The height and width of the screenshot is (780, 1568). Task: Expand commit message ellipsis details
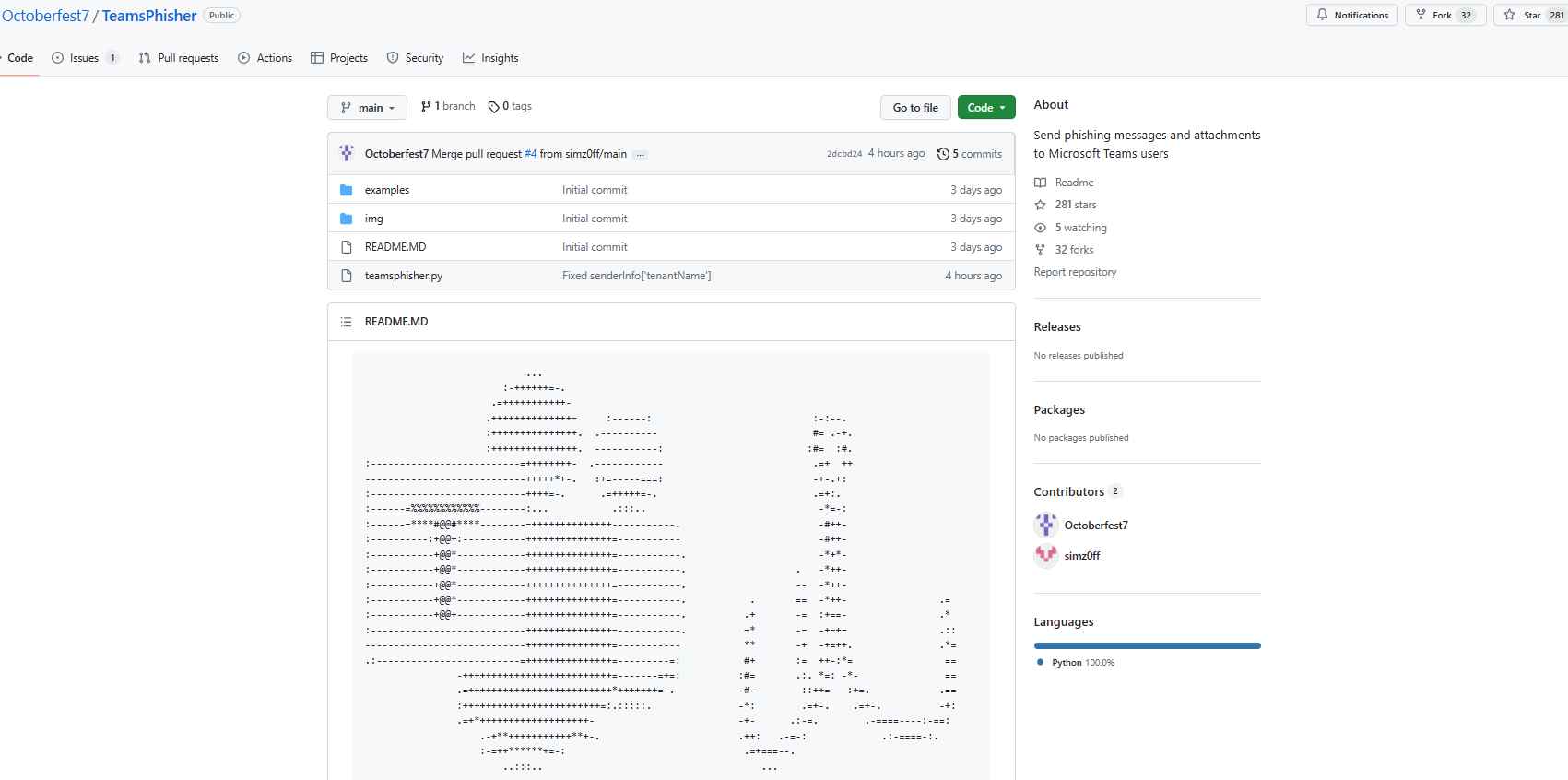pos(641,155)
